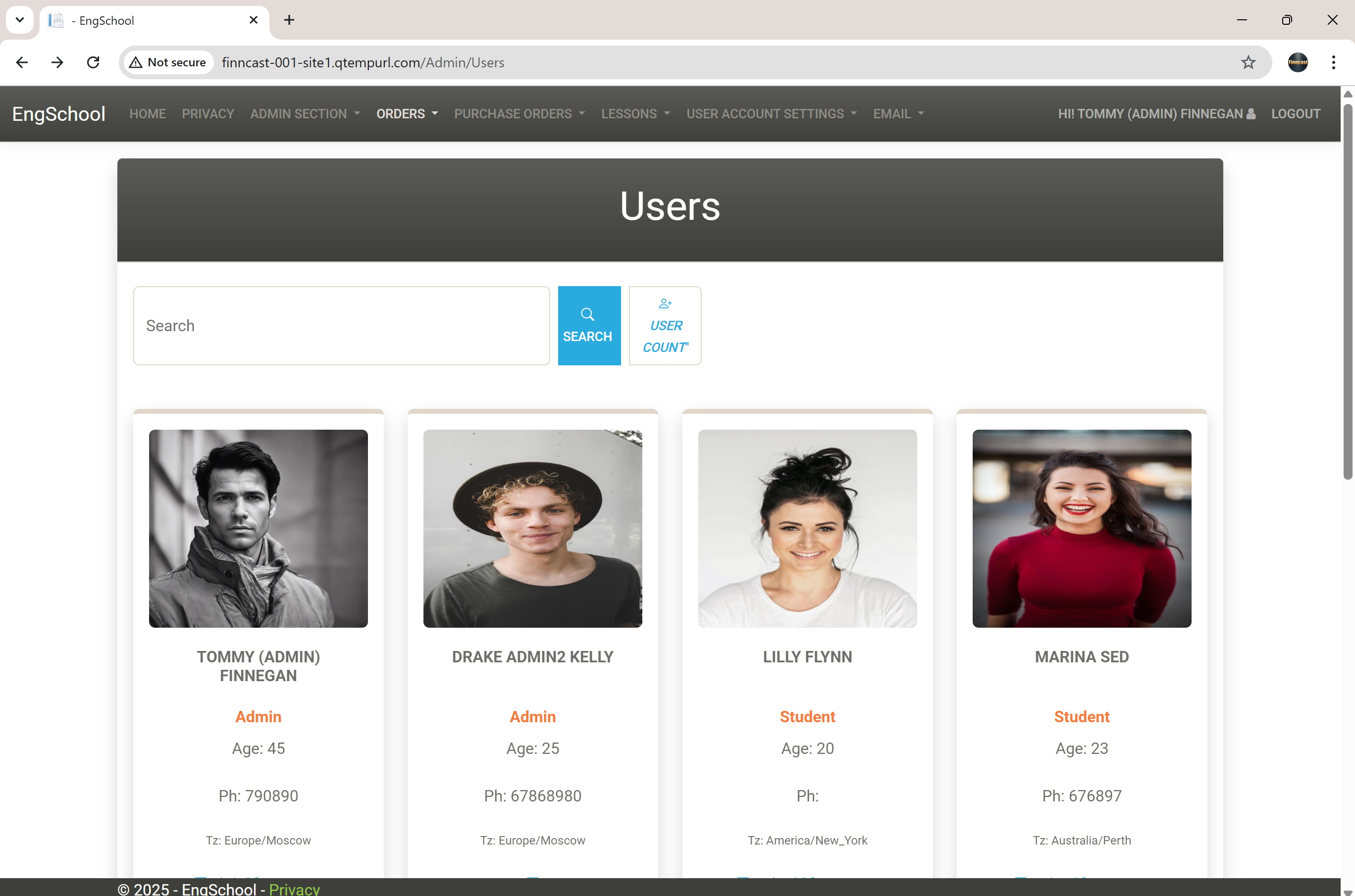This screenshot has width=1355, height=896.
Task: Click the person icon beside Tommy's greeting
Action: tap(1251, 113)
